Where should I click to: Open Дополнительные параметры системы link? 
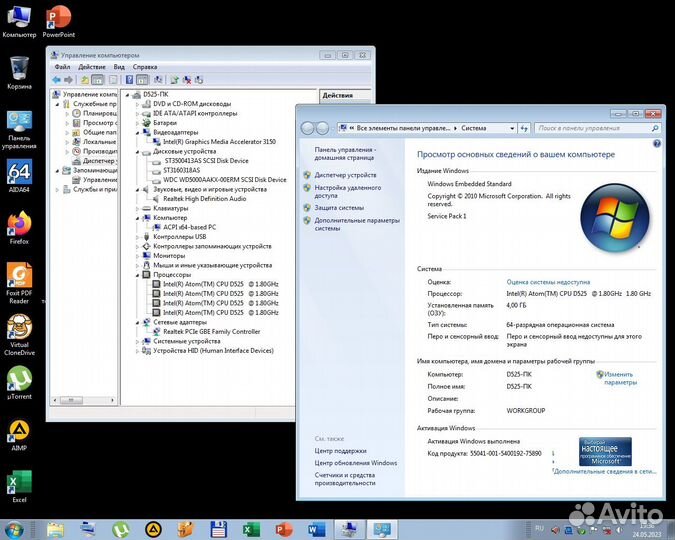point(357,224)
